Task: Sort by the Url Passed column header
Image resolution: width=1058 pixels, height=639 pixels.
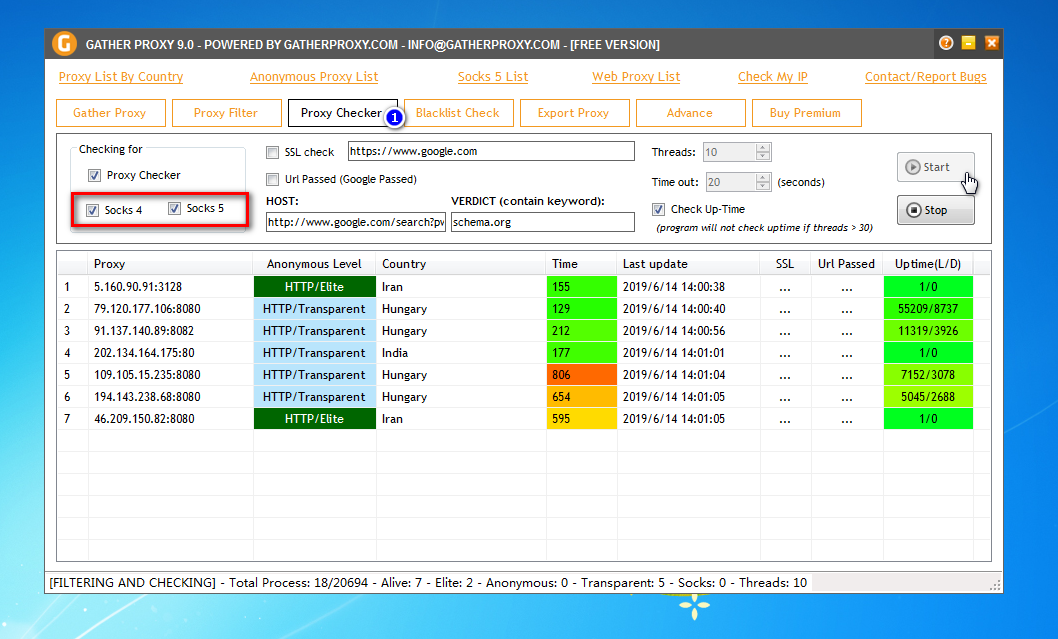Action: coord(846,264)
